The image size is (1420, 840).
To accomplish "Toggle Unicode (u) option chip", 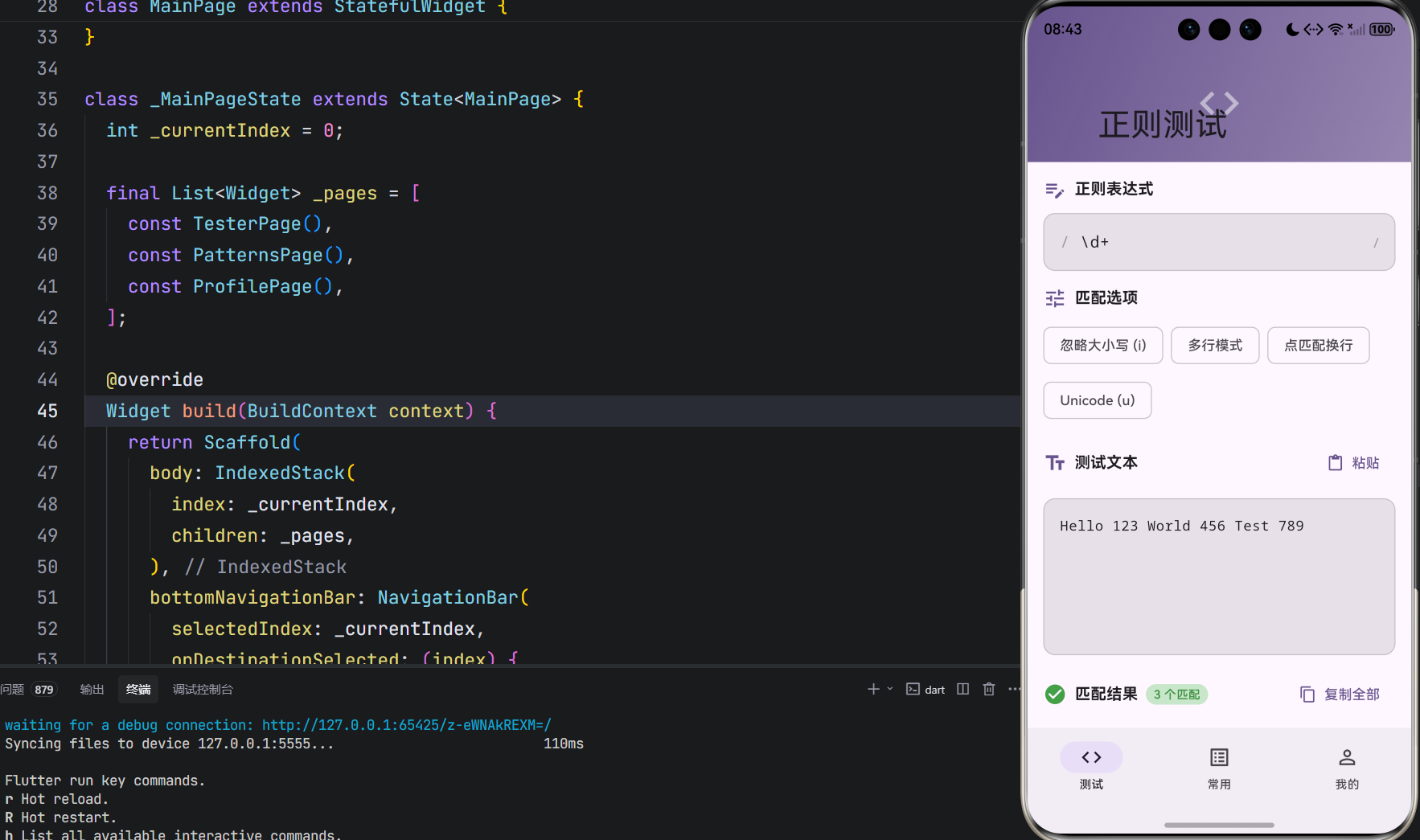I will 1097,400.
